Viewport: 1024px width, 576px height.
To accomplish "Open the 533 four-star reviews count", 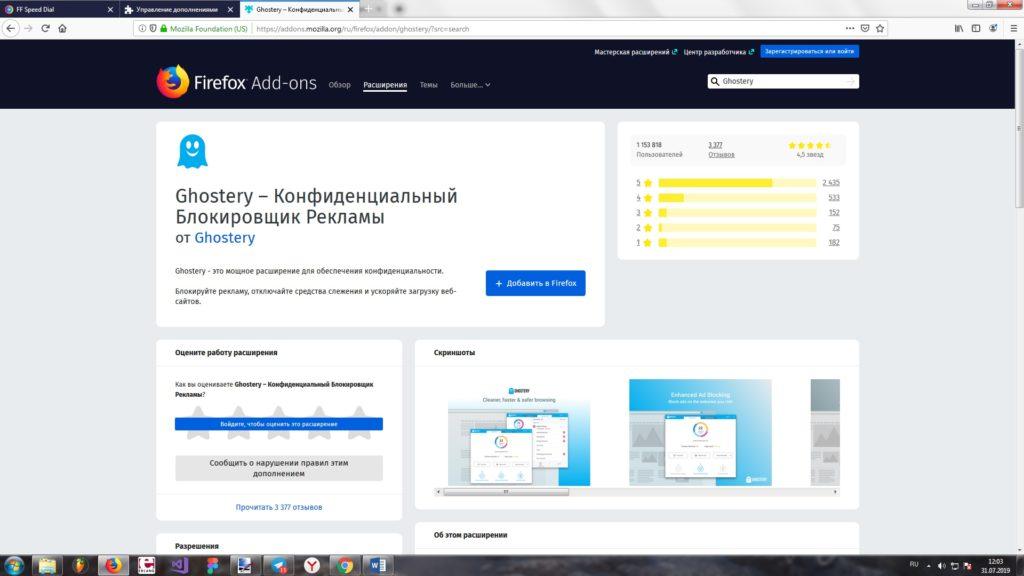I will [x=833, y=198].
